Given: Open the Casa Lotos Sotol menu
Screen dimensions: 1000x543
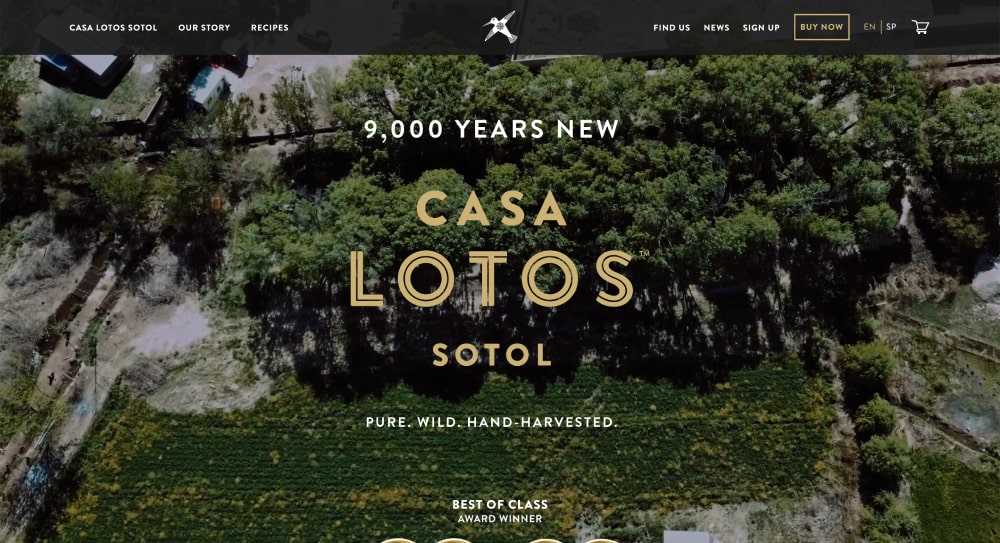Looking at the screenshot, I should pyautogui.click(x=113, y=27).
